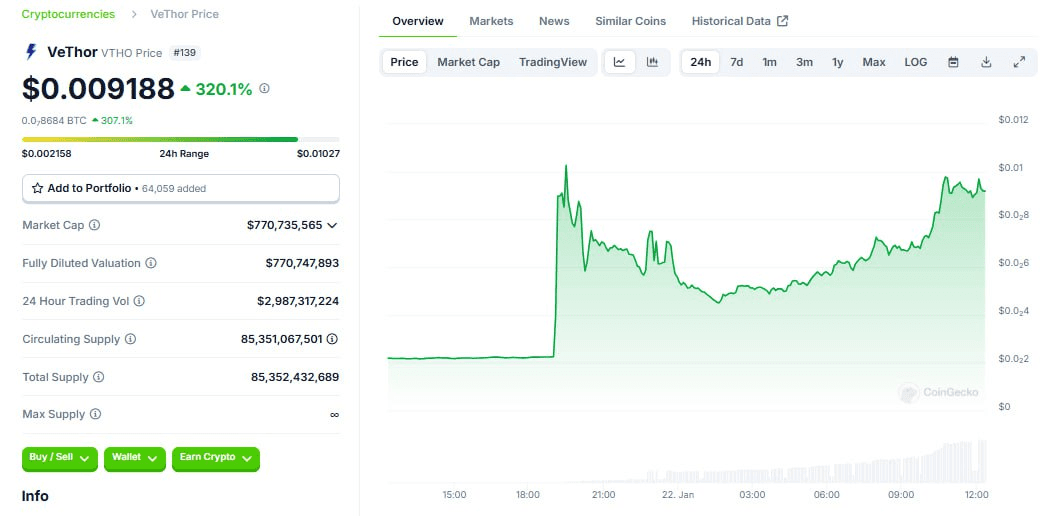Open the News tab
The image size is (1046, 516).
click(x=554, y=21)
